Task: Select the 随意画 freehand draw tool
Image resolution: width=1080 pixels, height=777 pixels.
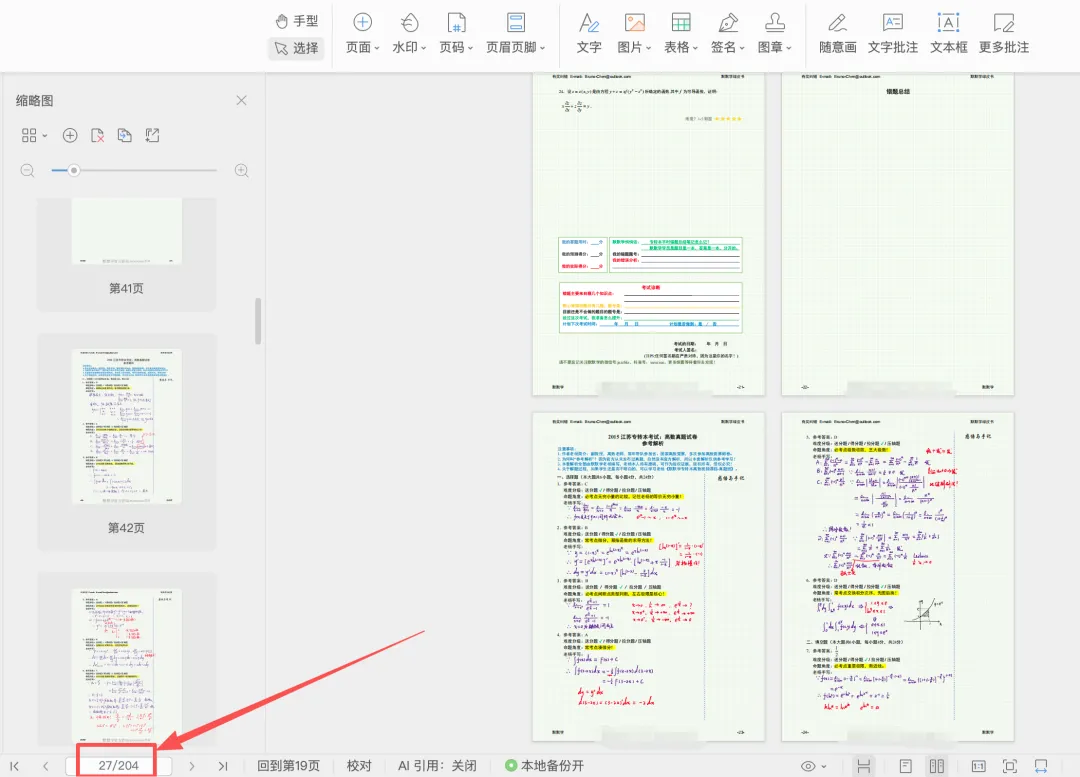Action: point(838,33)
